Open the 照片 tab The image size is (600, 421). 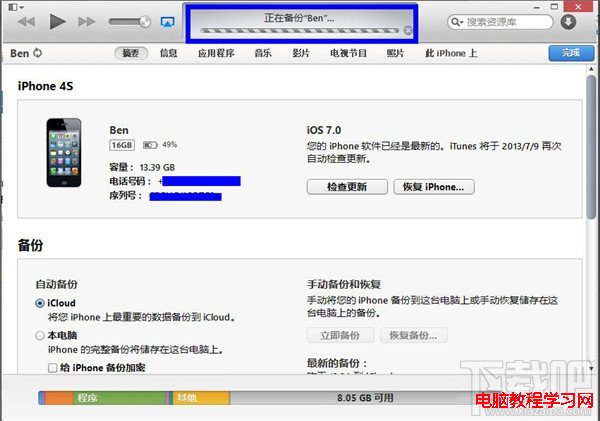point(395,53)
